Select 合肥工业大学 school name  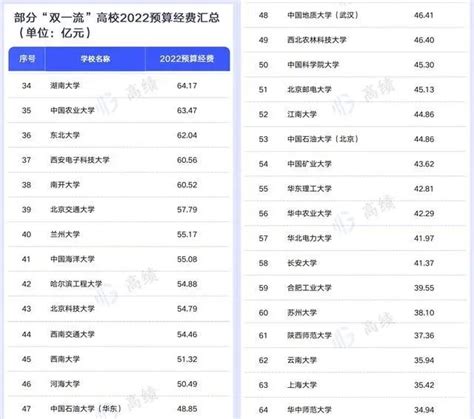coord(310,288)
